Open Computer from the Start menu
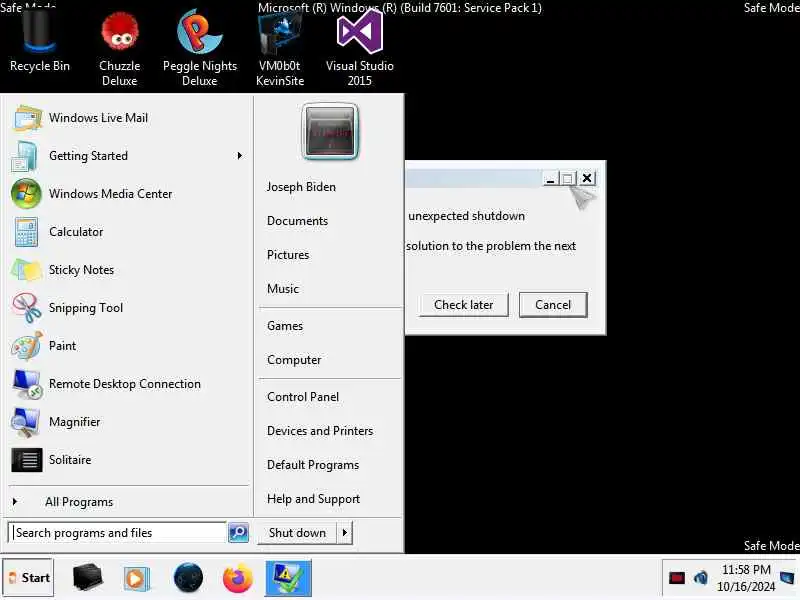This screenshot has width=800, height=600. pyautogui.click(x=294, y=360)
